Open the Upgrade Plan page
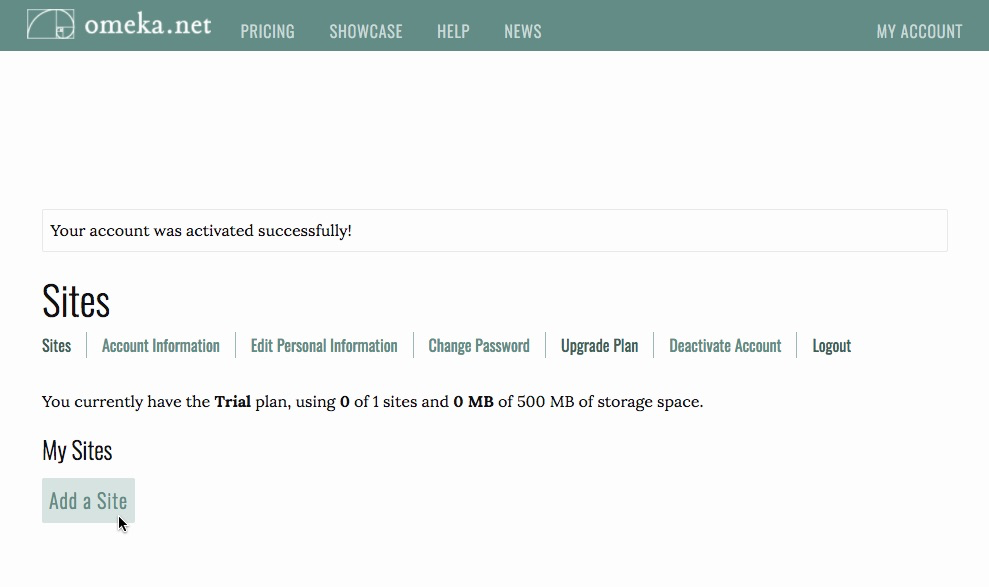Image resolution: width=989 pixels, height=587 pixels. (x=599, y=345)
